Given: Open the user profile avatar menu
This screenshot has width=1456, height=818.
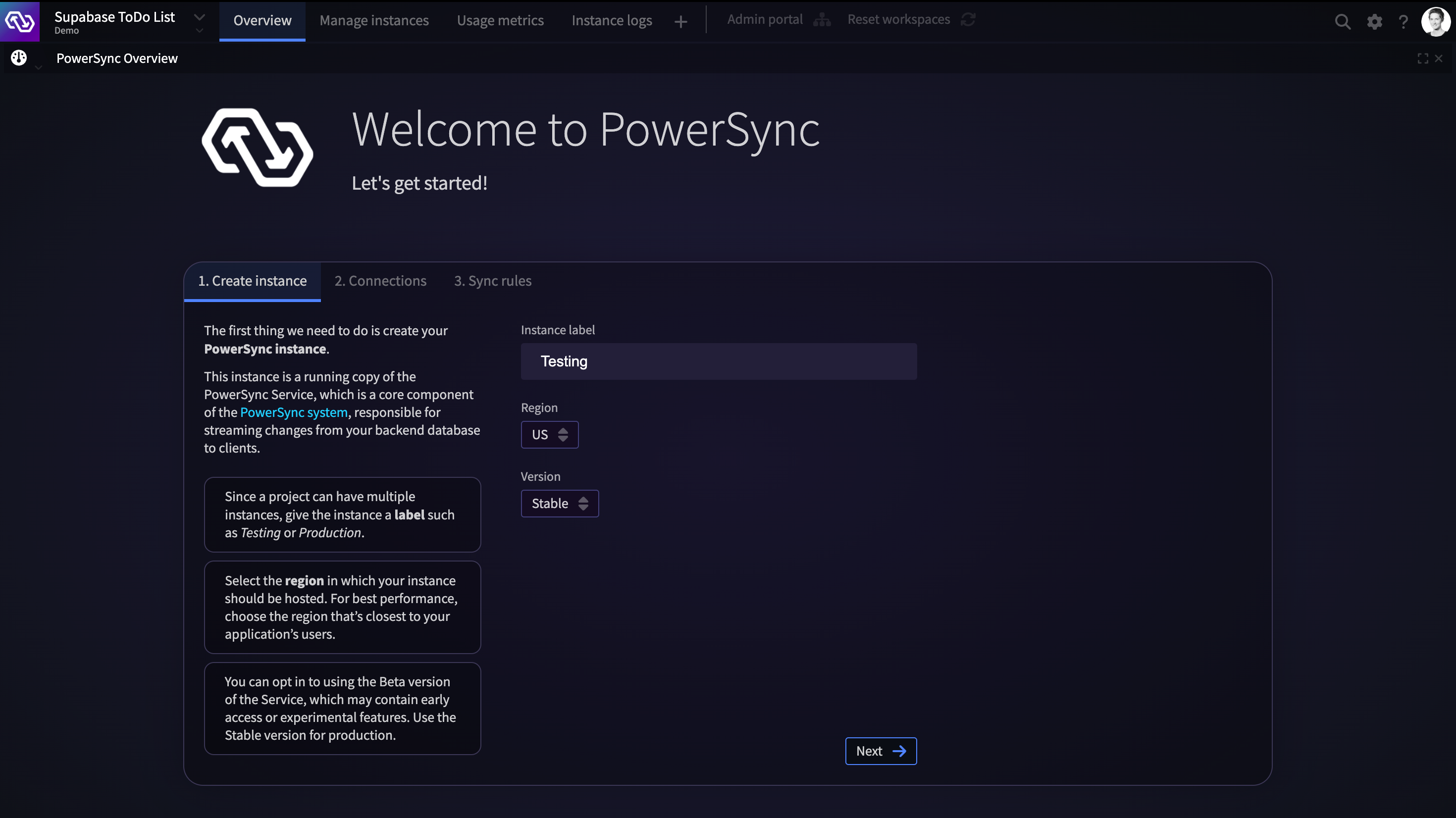Looking at the screenshot, I should click(1436, 21).
